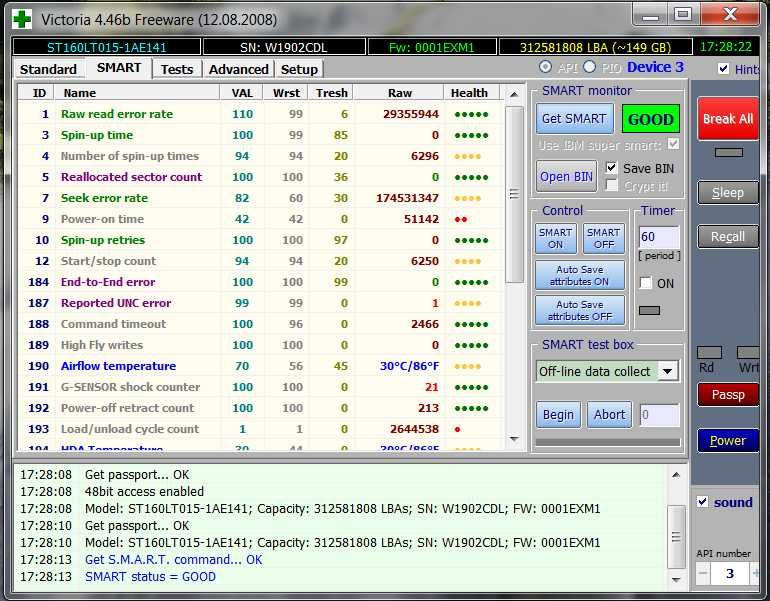Click raw value 174531347
770x601 pixels.
(408, 198)
